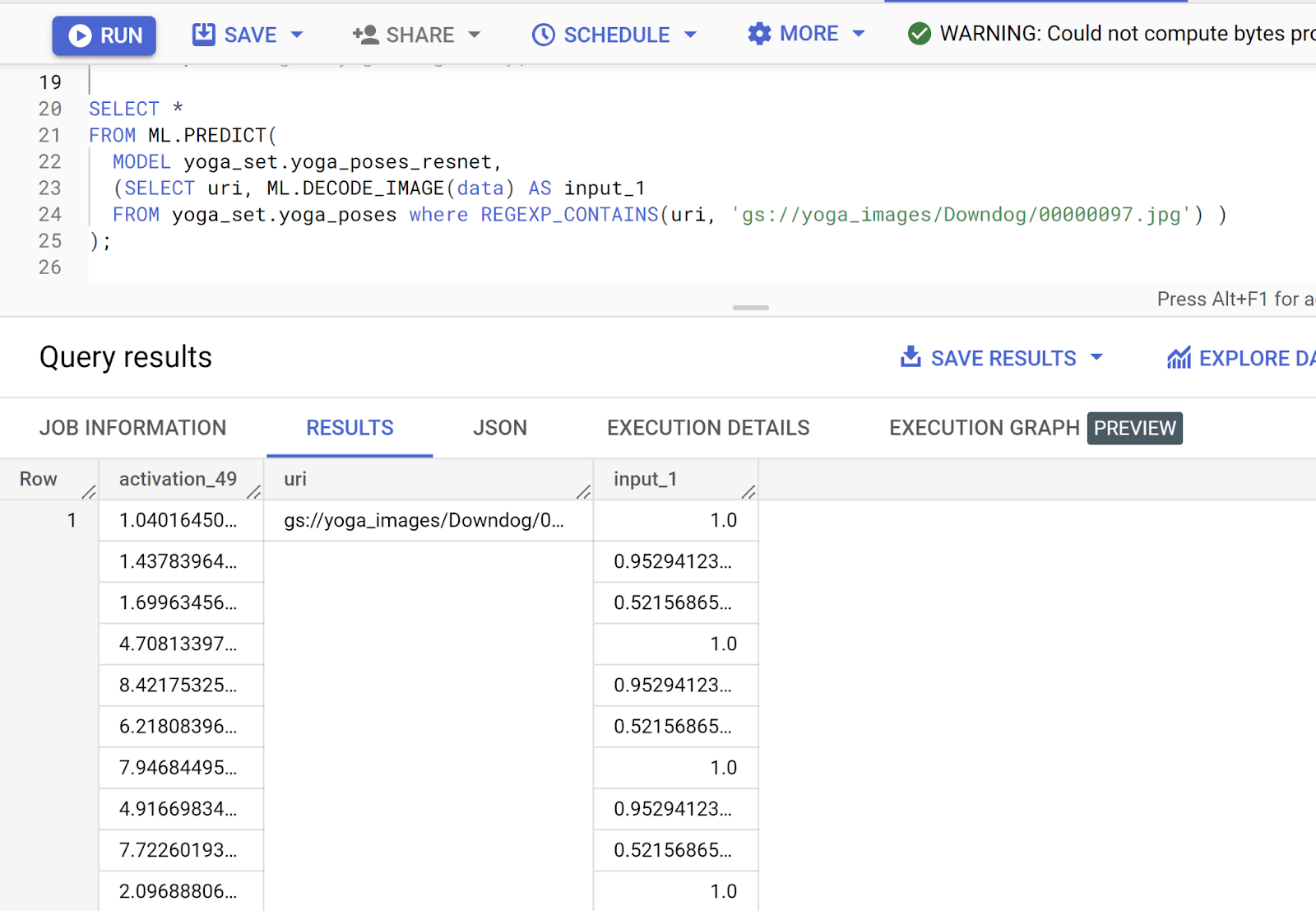Click the empty line 26 in query editor

click(329, 267)
